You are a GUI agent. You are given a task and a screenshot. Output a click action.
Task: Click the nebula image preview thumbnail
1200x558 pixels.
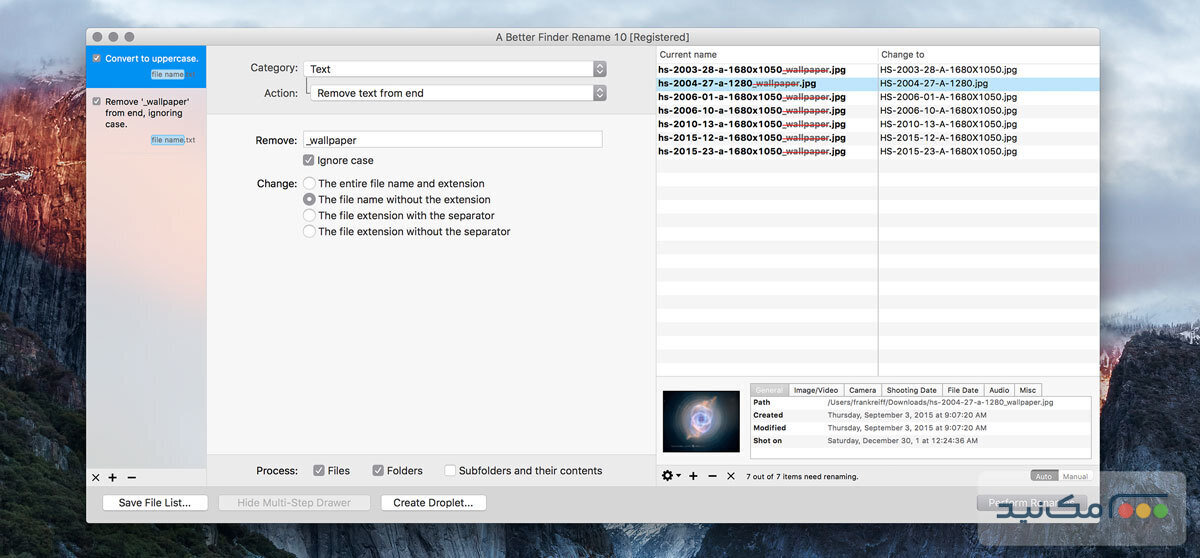[x=701, y=421]
